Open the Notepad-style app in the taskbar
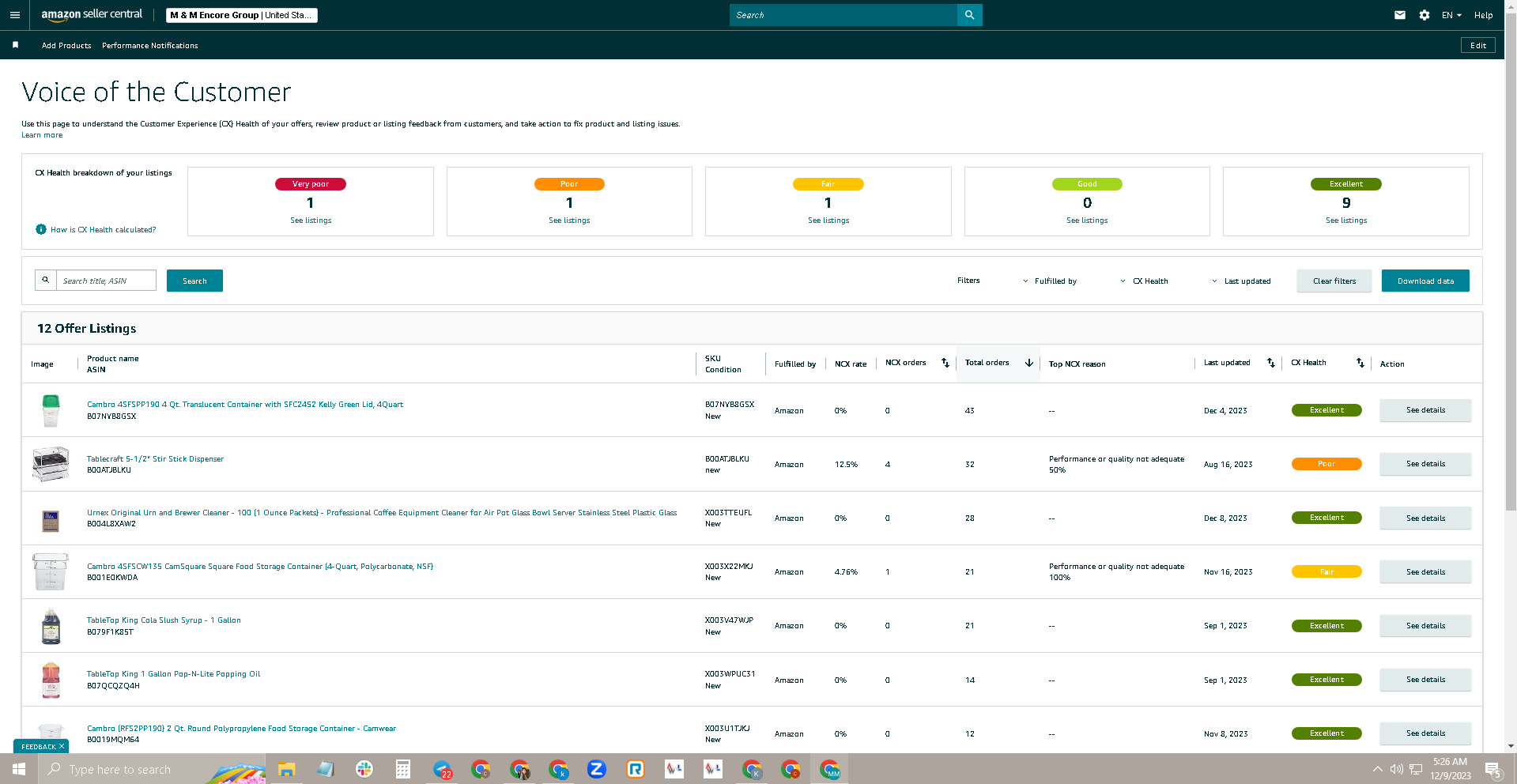 pyautogui.click(x=326, y=769)
